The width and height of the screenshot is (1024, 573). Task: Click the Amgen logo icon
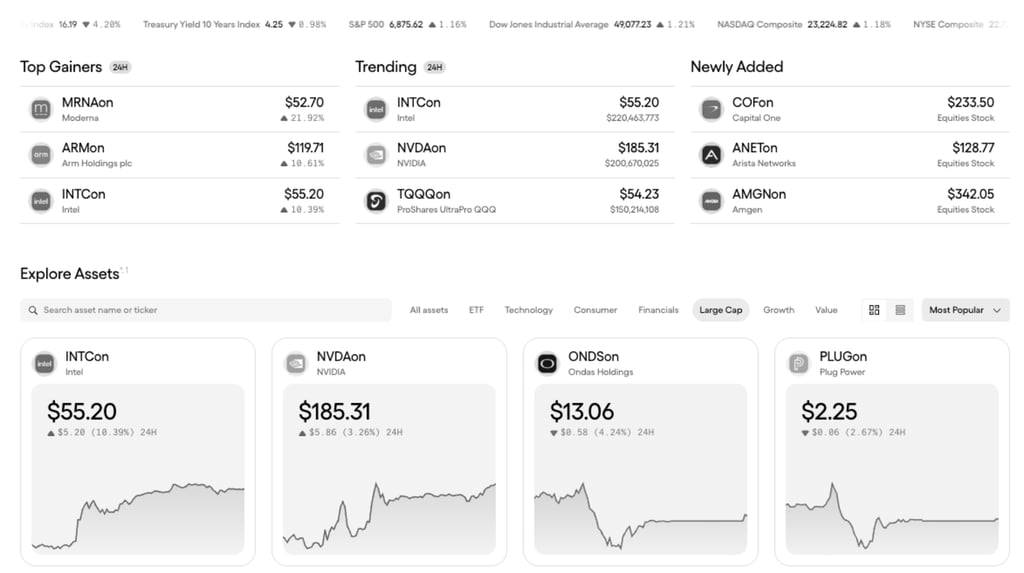coord(711,201)
